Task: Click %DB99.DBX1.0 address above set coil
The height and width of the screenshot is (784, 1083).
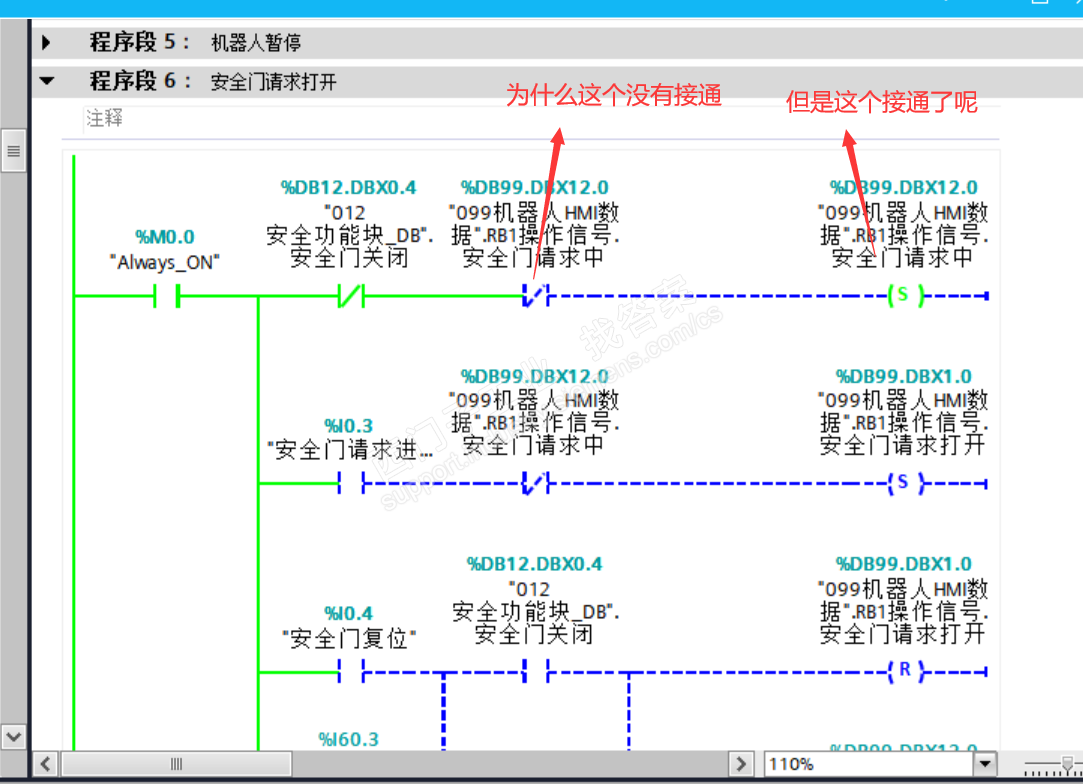Action: click(903, 376)
